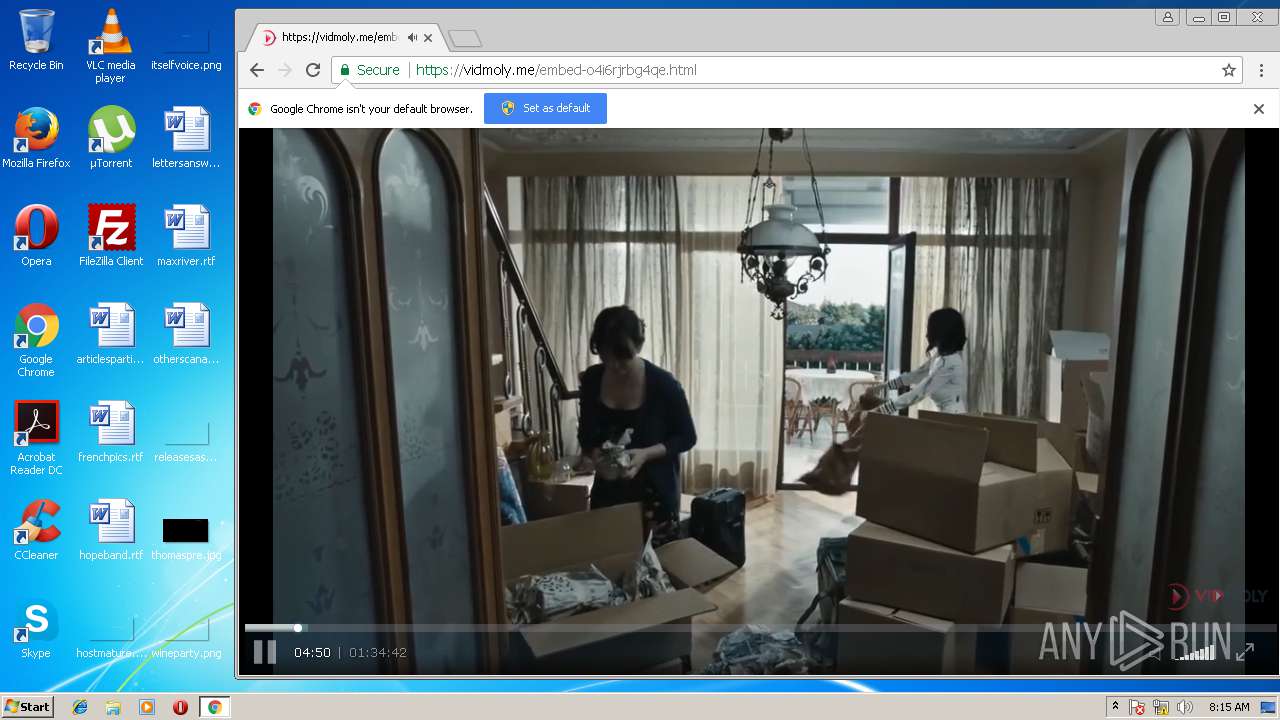Viewport: 1280px width, 720px height.
Task: Enter fullscreen mode in the video player
Action: [x=1245, y=652]
